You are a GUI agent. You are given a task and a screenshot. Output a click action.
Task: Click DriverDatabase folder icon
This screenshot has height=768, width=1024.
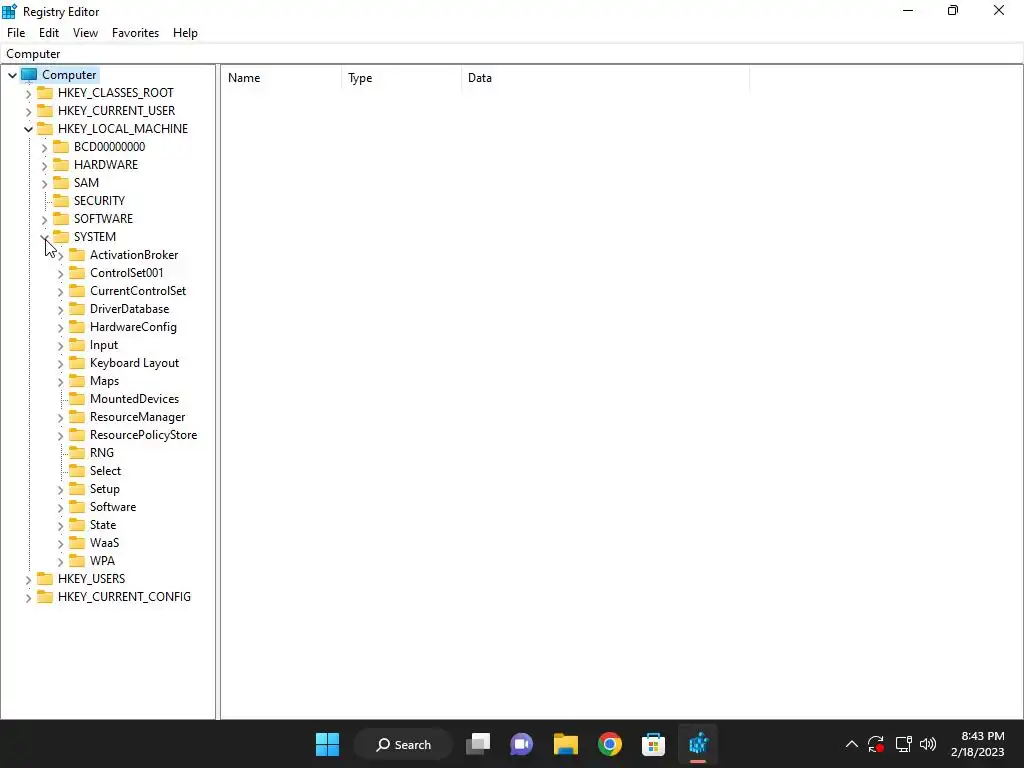(x=77, y=309)
